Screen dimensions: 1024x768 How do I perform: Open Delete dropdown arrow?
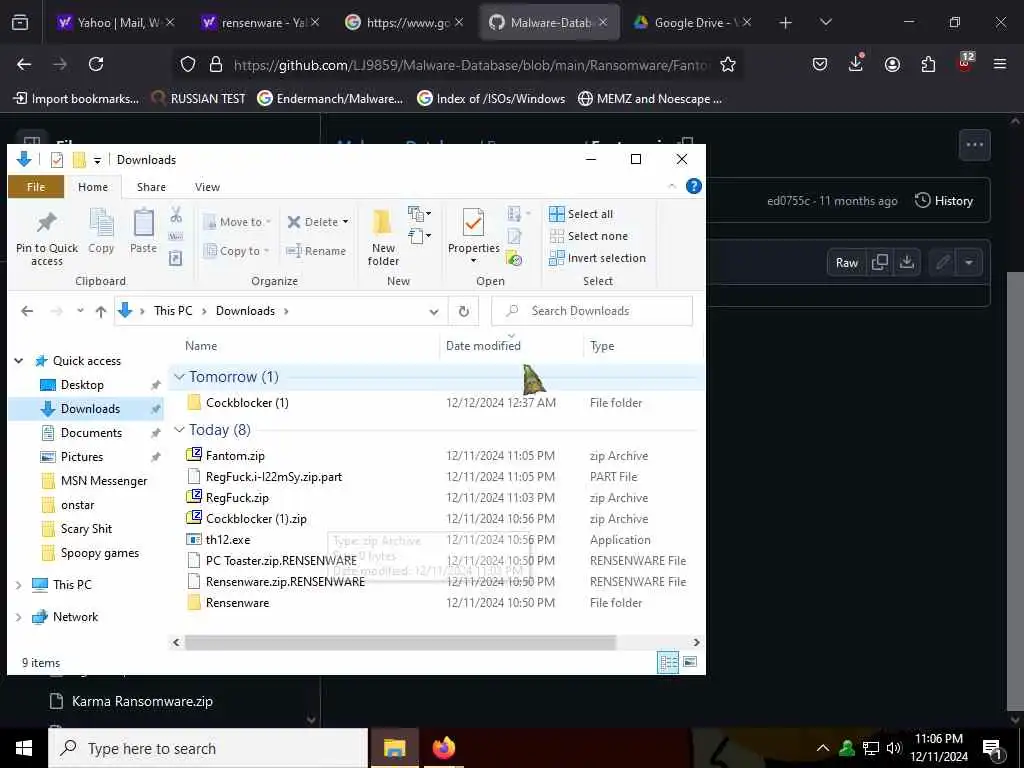345,222
